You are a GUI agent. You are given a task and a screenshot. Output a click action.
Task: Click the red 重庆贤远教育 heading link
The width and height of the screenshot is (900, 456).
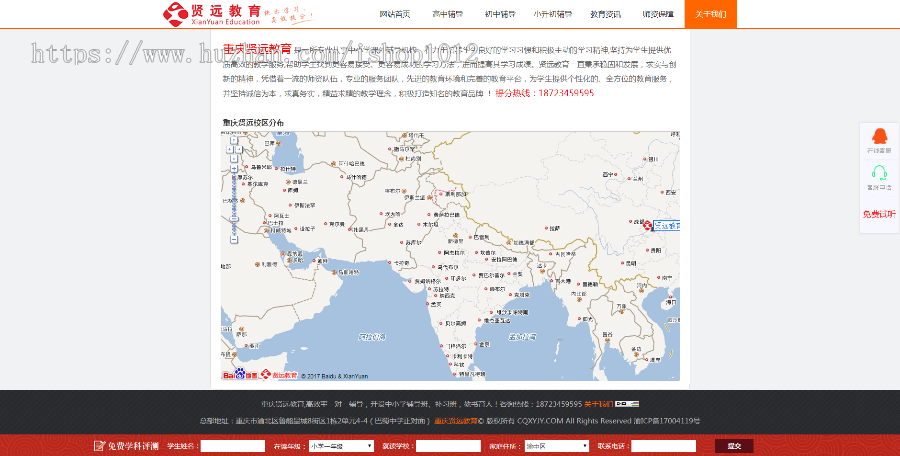(257, 49)
